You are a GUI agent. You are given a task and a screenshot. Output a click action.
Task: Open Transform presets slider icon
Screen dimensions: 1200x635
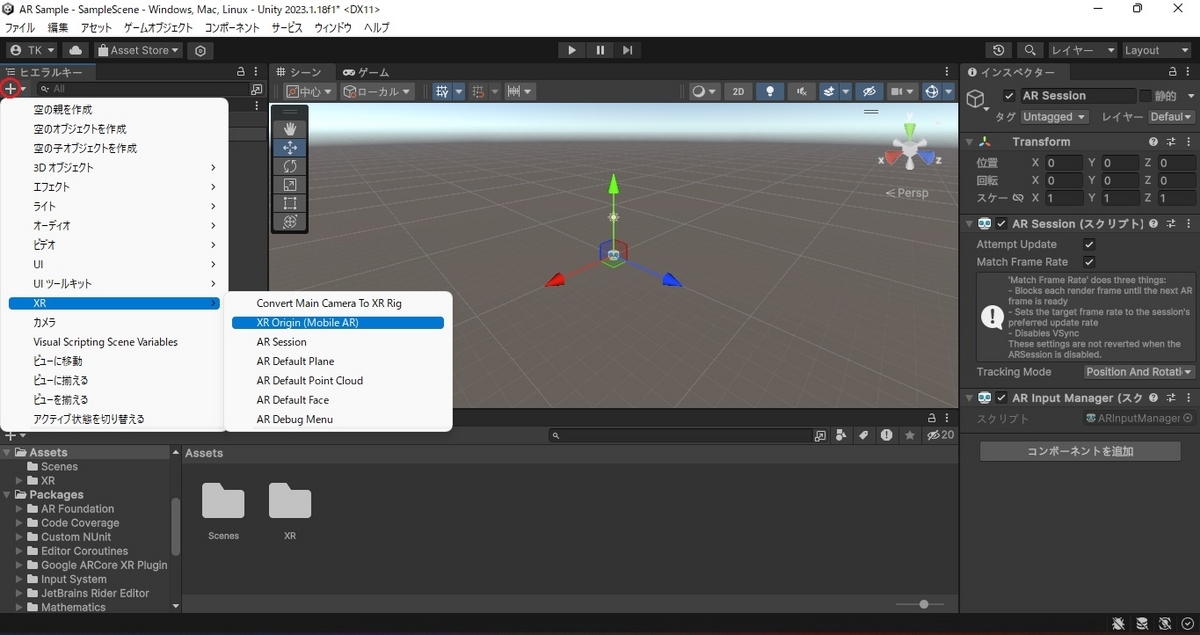(1170, 142)
